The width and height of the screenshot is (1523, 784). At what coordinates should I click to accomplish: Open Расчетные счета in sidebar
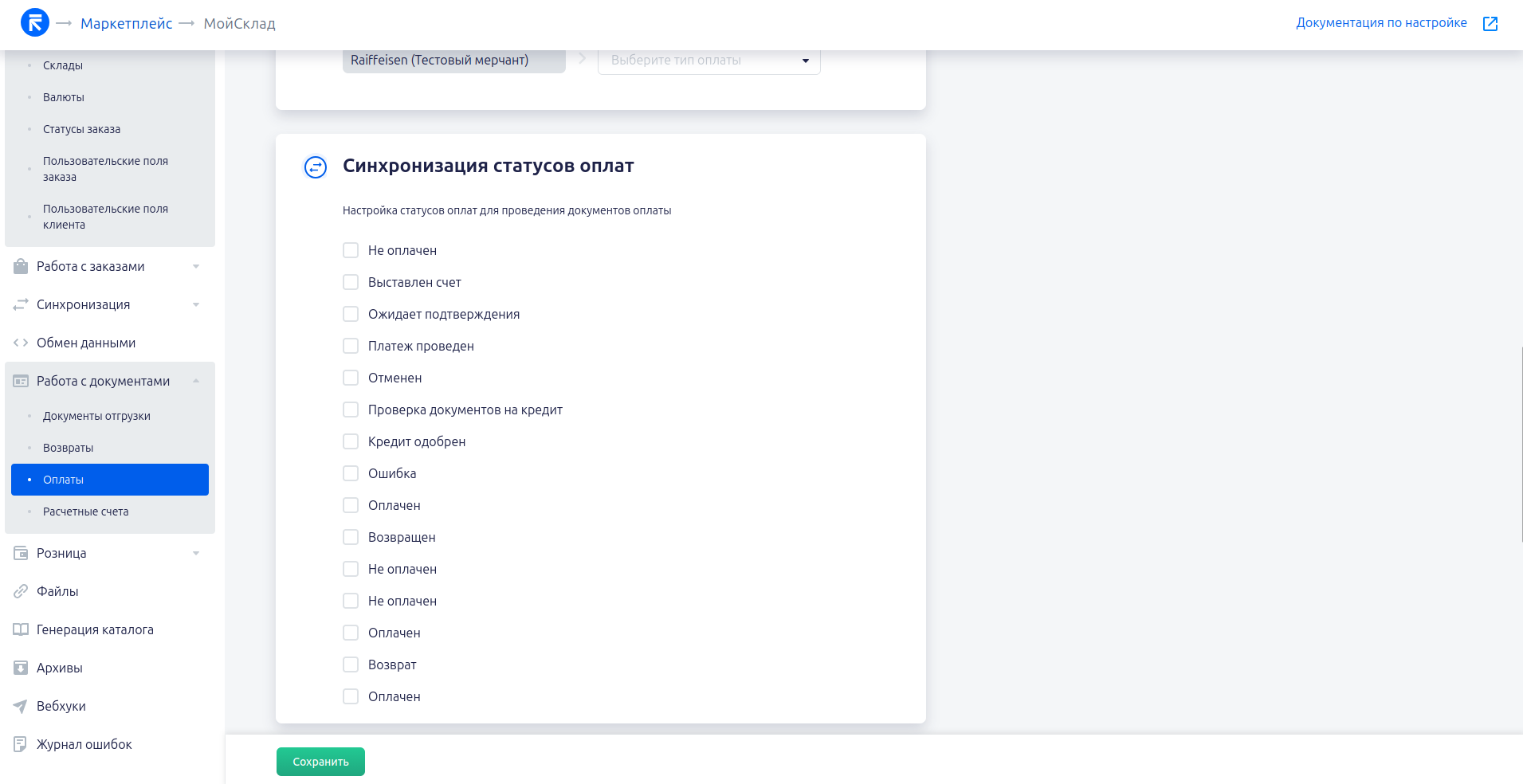tap(86, 512)
